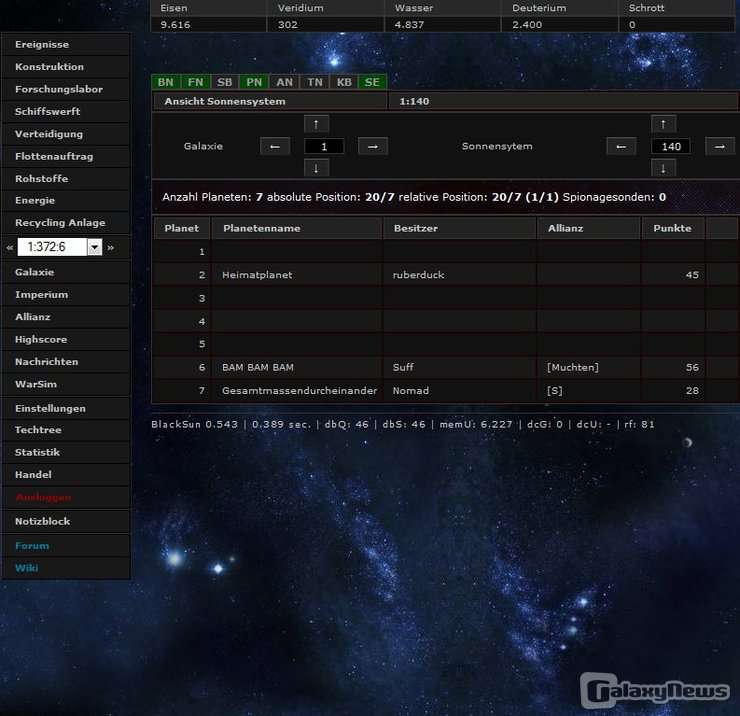The image size is (740, 716).
Task: Open Handel in the sidebar
Action: 66,474
